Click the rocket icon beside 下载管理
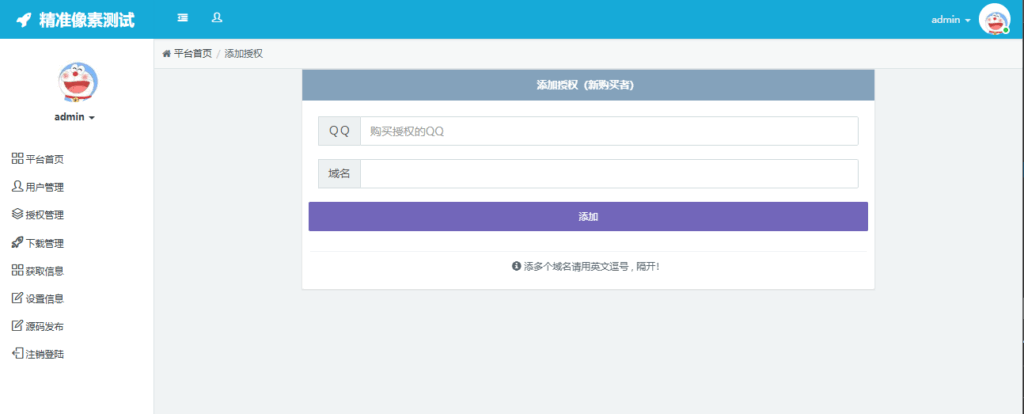The height and width of the screenshot is (414, 1024). 18,242
